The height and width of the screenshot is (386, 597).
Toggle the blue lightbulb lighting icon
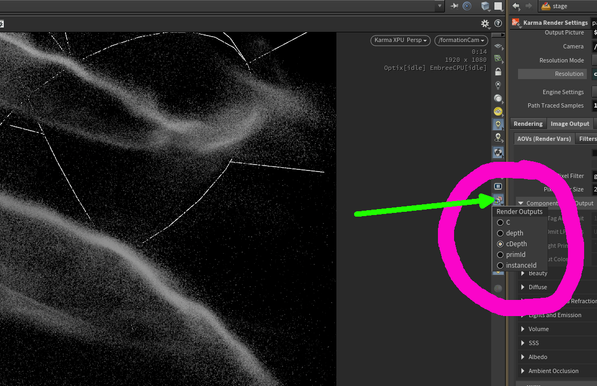(498, 124)
